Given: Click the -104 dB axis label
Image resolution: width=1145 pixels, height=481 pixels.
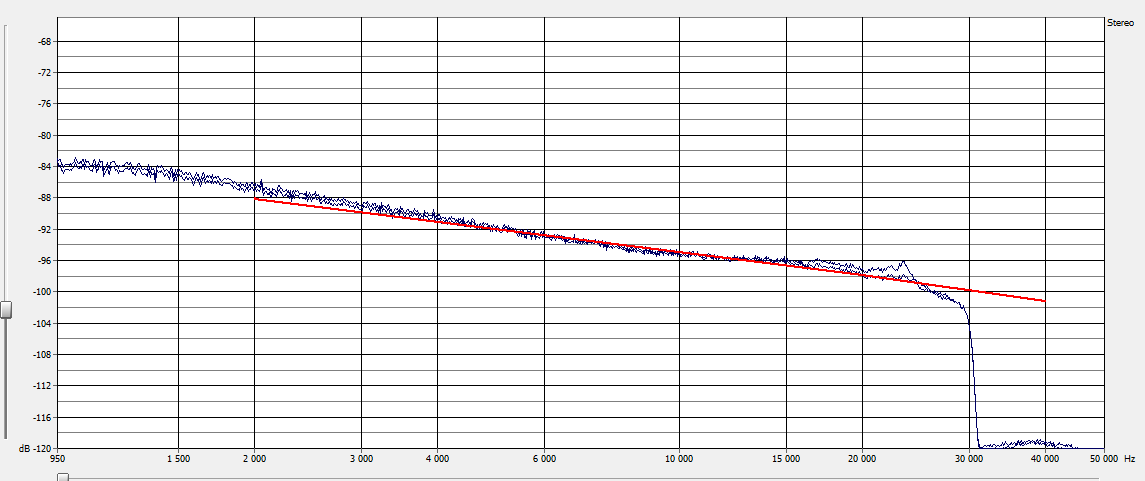Looking at the screenshot, I should pyautogui.click(x=43, y=323).
